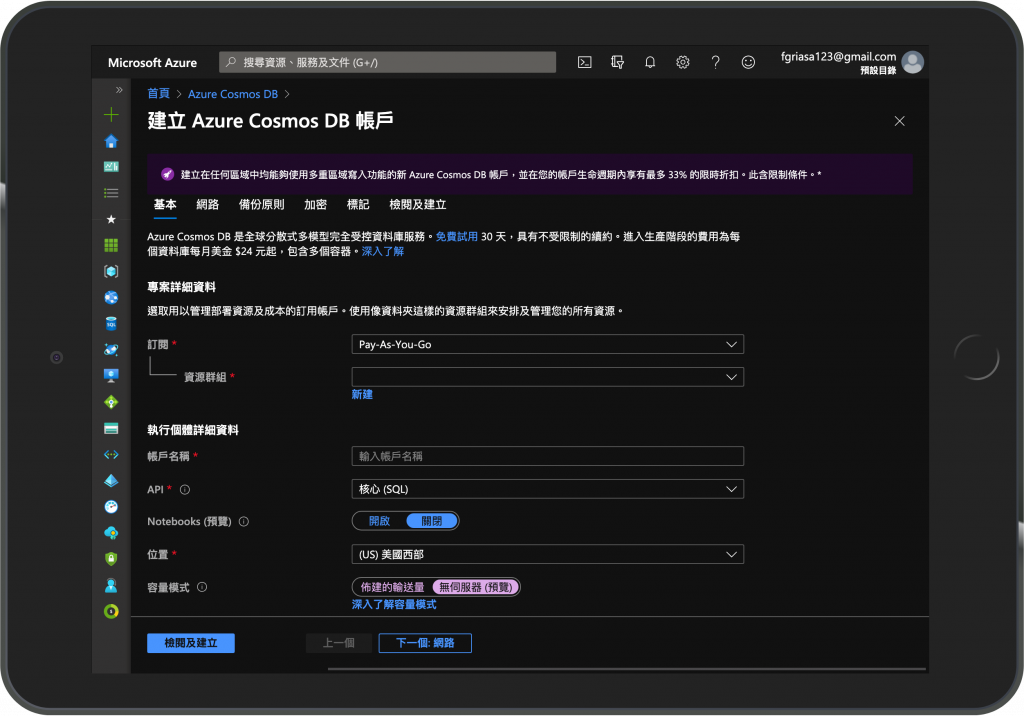The width and height of the screenshot is (1024, 716).
Task: Open the Dashboard sidebar icon
Action: pyautogui.click(x=111, y=167)
